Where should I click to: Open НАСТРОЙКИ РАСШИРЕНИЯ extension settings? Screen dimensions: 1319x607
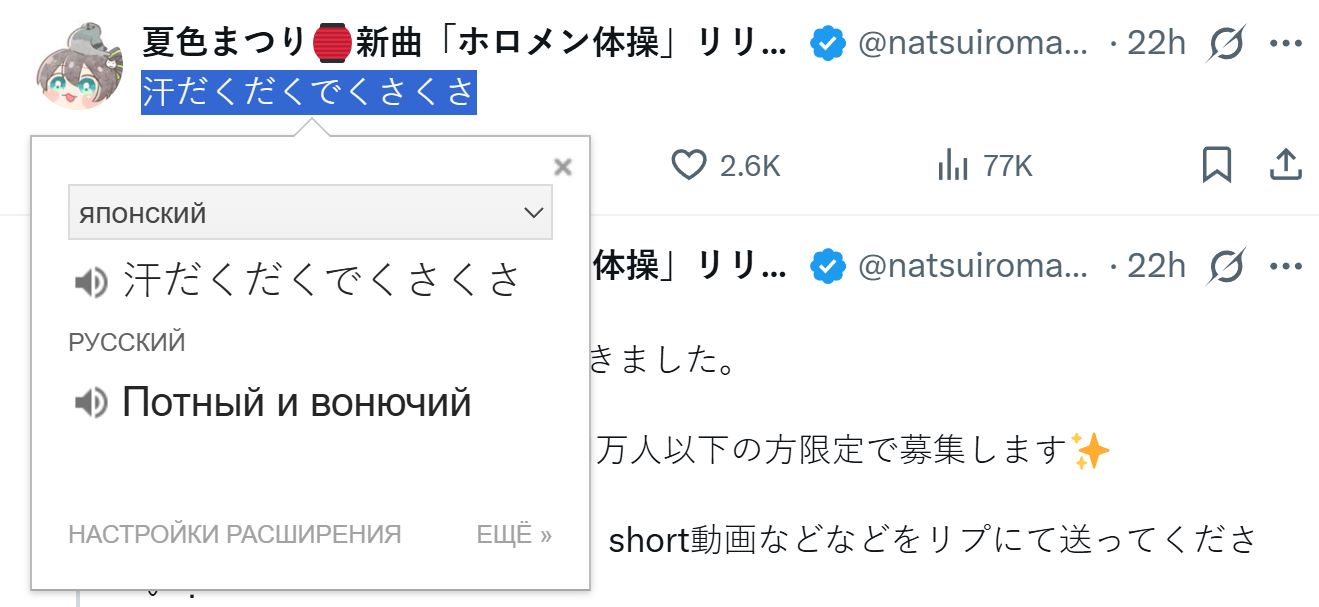click(234, 535)
